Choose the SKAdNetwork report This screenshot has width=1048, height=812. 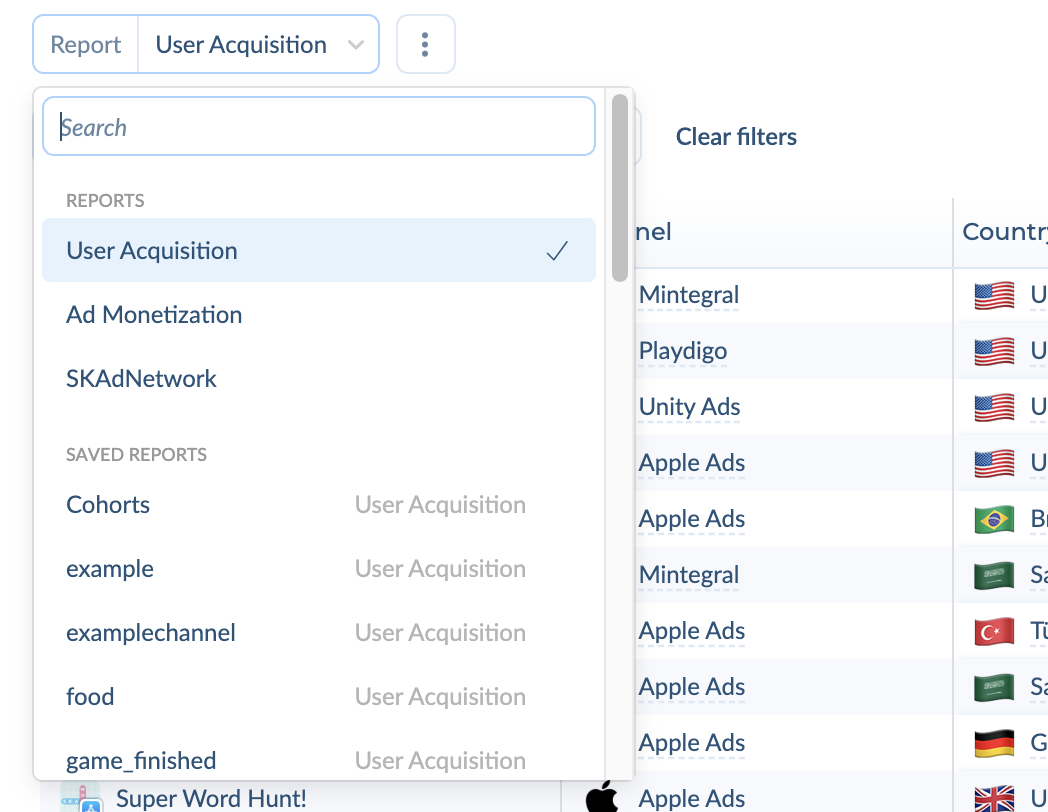pos(319,378)
